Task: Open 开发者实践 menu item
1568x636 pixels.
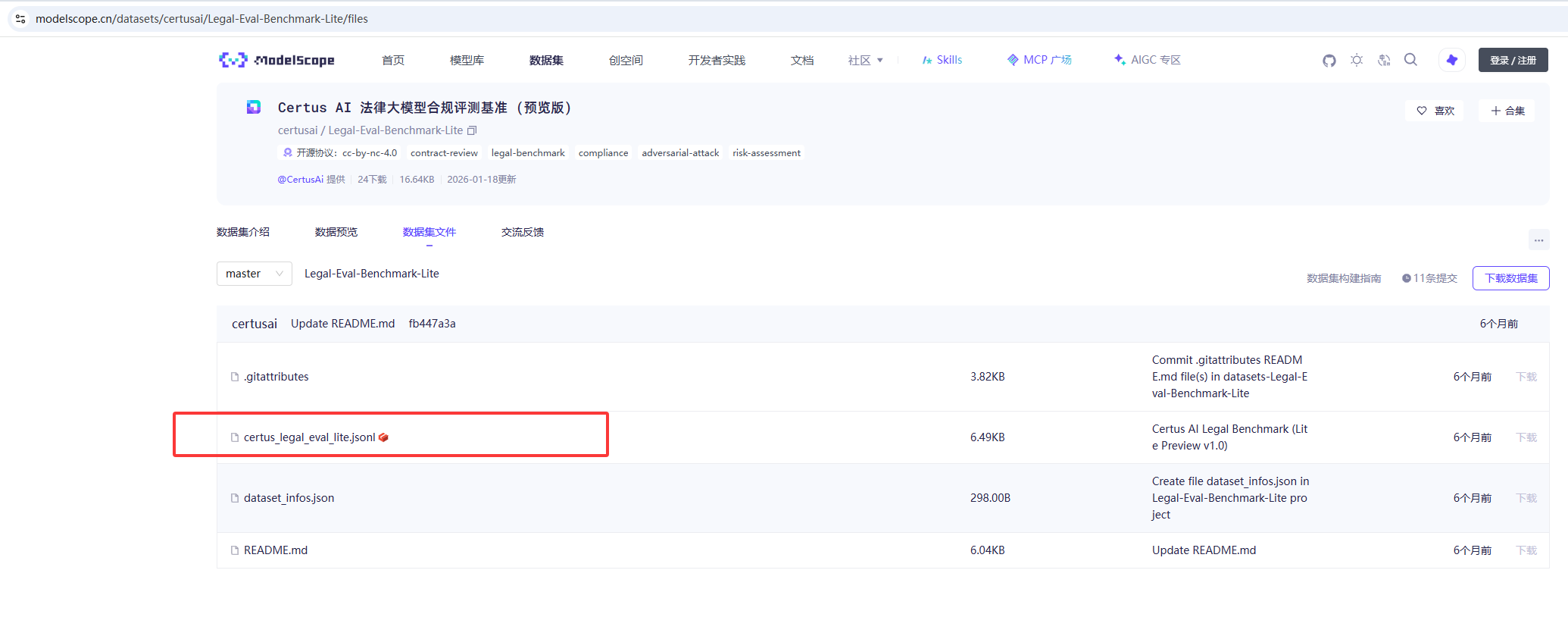Action: 717,60
